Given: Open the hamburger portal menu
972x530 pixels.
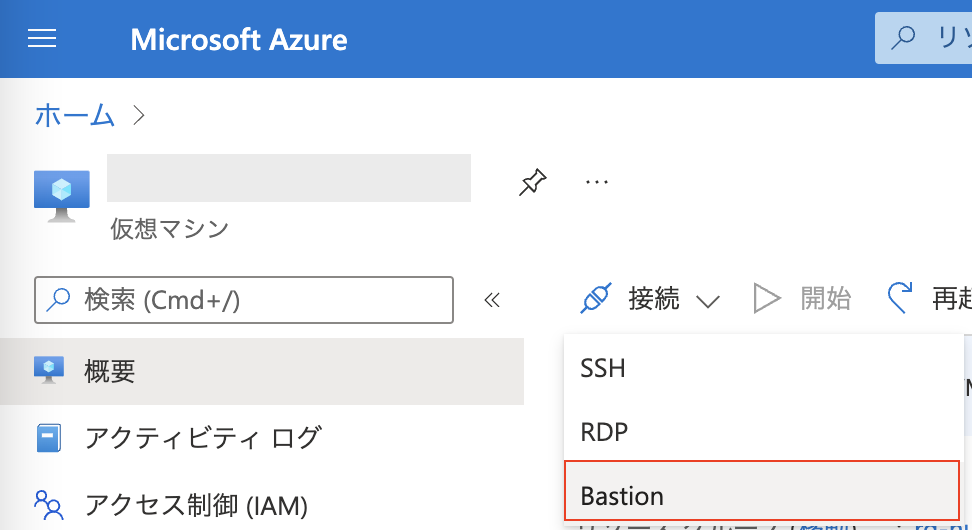Looking at the screenshot, I should pyautogui.click(x=42, y=38).
